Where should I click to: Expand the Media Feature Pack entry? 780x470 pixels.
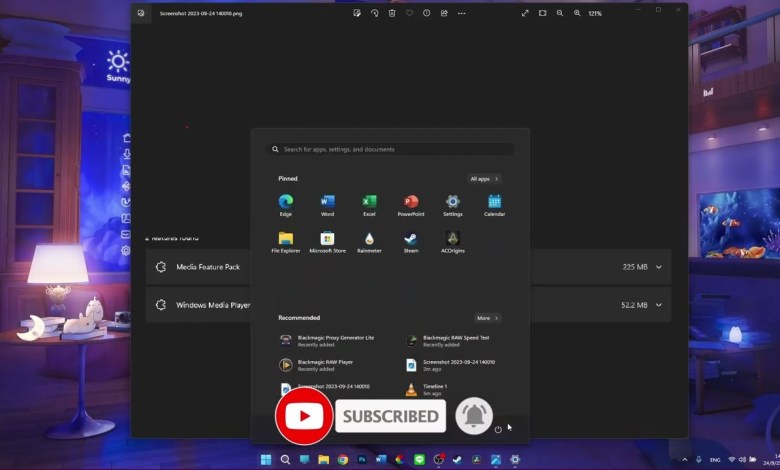658,267
